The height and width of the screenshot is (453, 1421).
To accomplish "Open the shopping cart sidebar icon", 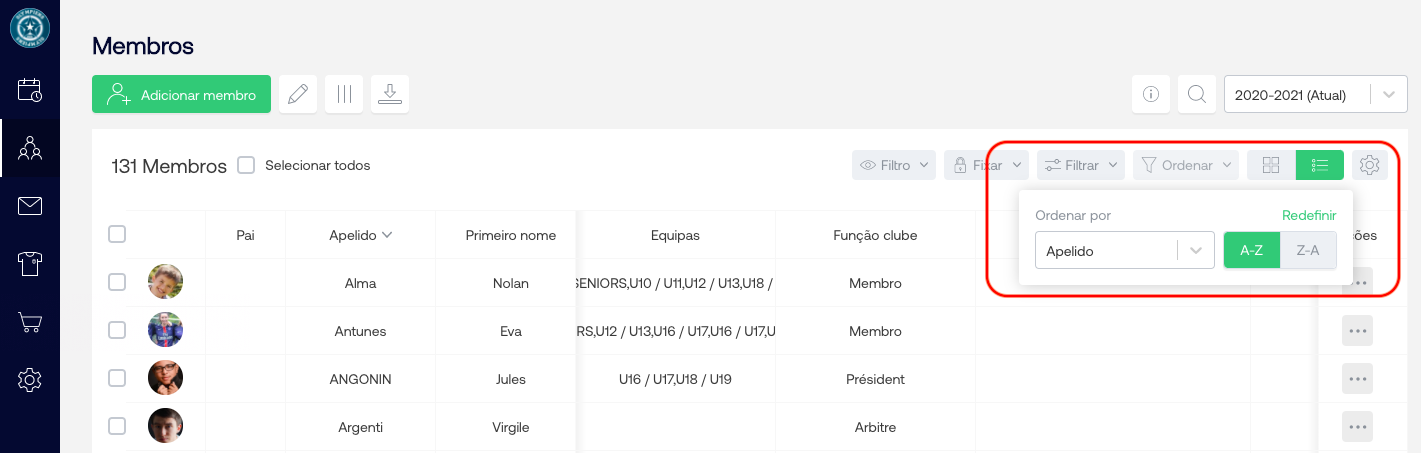I will [x=30, y=322].
